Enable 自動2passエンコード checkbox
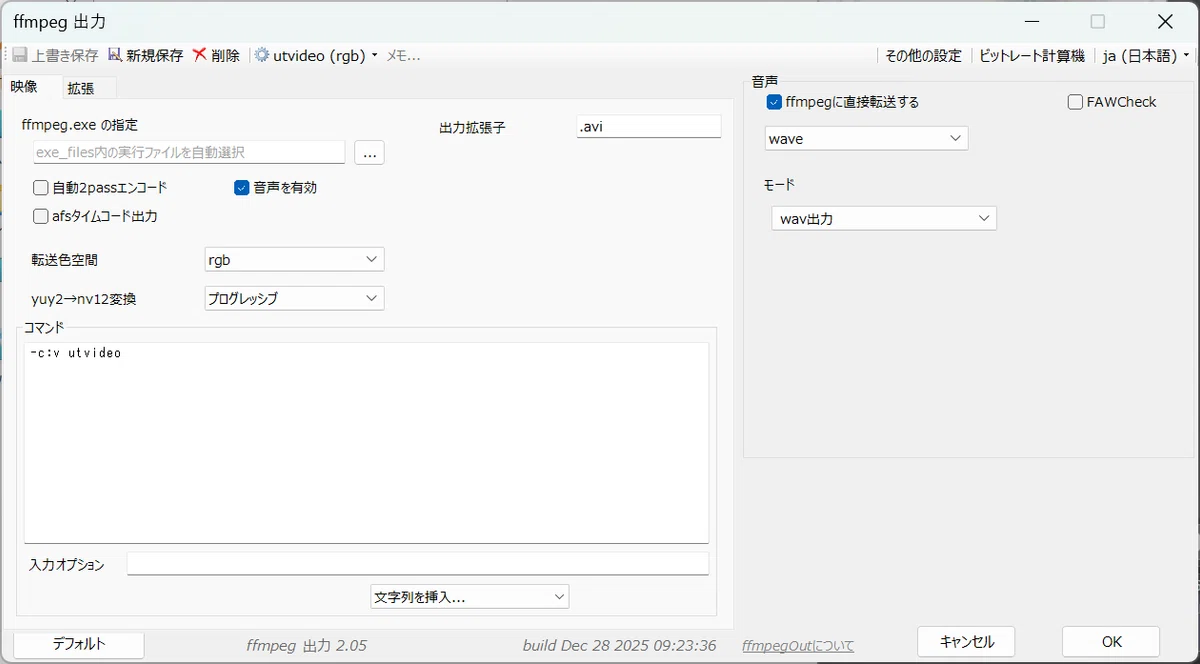1200x664 pixels. 41,187
